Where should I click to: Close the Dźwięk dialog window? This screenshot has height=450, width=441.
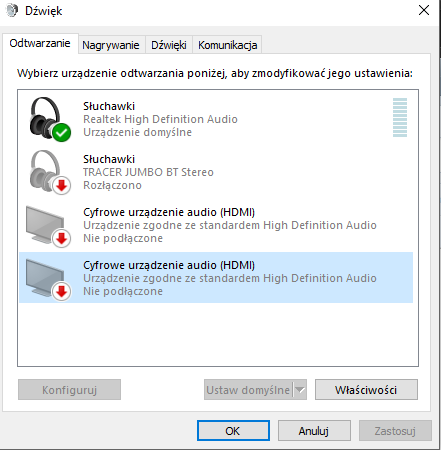[424, 10]
